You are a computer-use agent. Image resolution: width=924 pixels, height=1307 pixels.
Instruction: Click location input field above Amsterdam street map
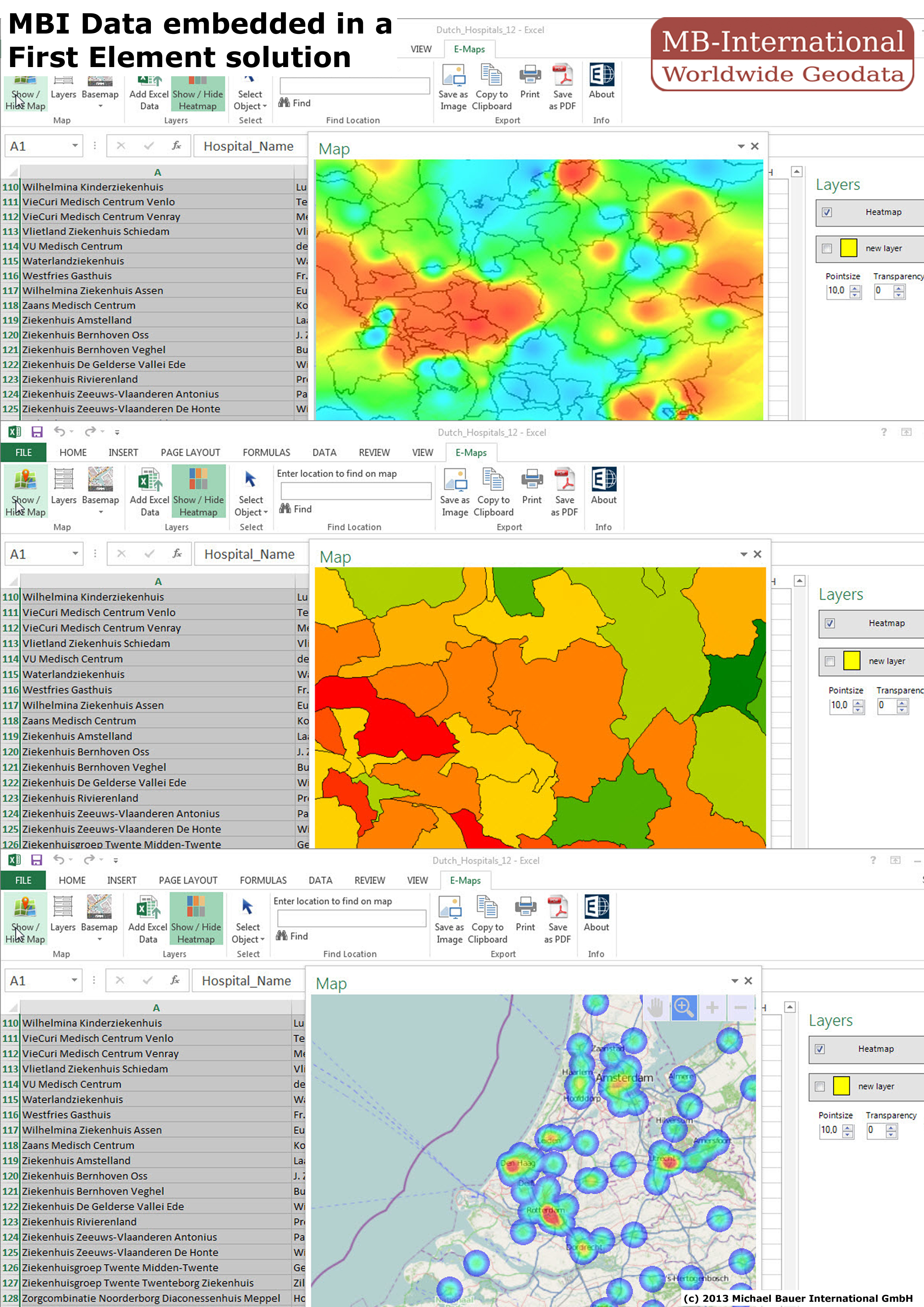[x=351, y=918]
